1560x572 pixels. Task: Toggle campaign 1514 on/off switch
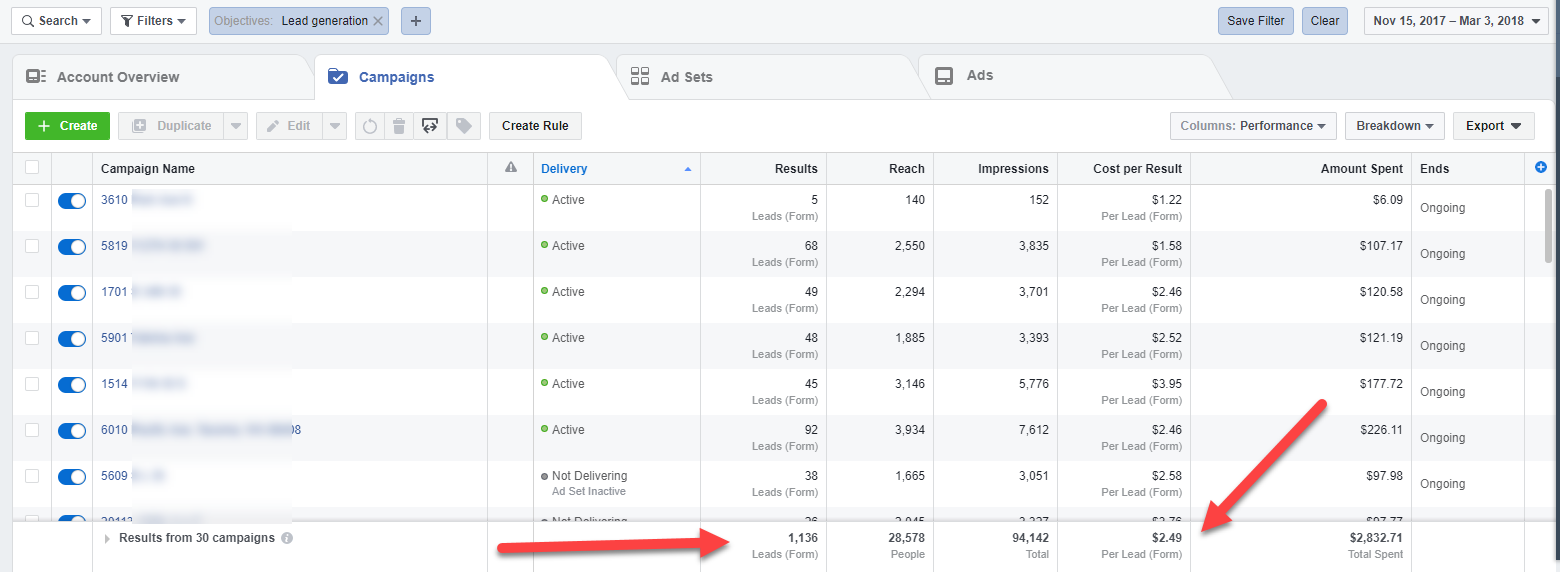[x=72, y=385]
